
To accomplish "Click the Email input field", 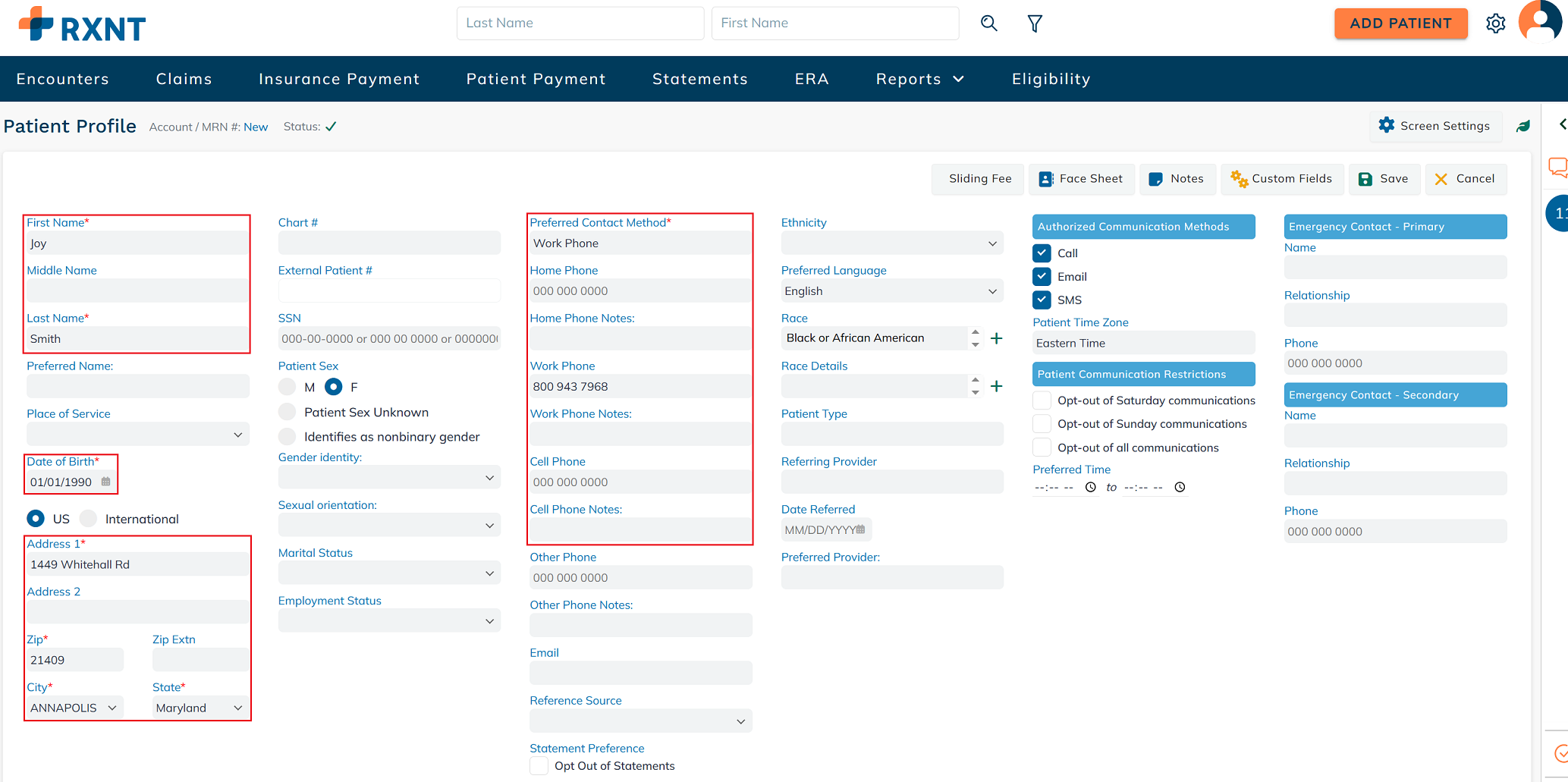I will coord(641,674).
